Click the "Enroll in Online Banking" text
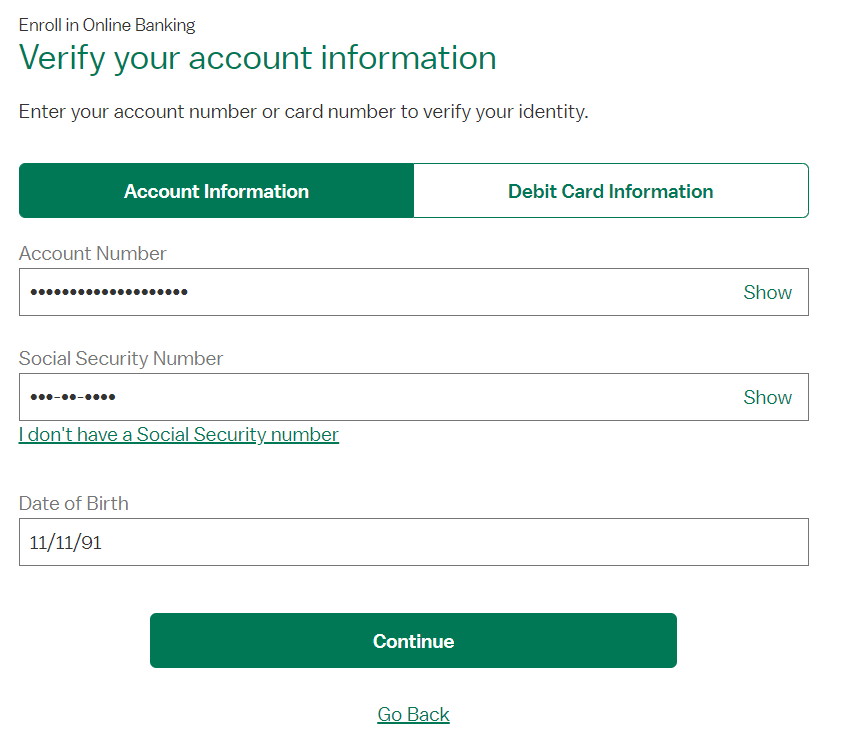Image resolution: width=861 pixels, height=756 pixels. (x=107, y=25)
